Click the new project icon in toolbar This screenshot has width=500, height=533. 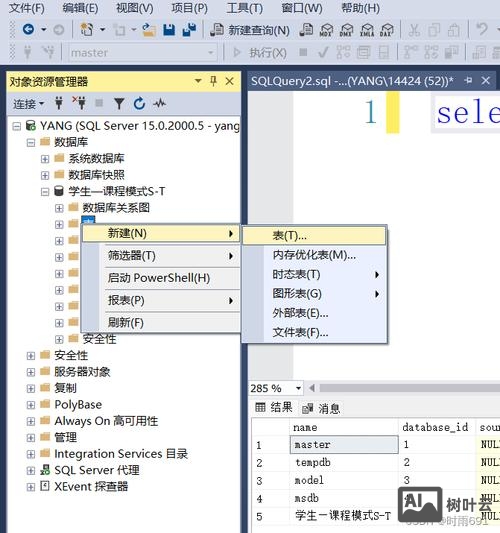pyautogui.click(x=86, y=30)
